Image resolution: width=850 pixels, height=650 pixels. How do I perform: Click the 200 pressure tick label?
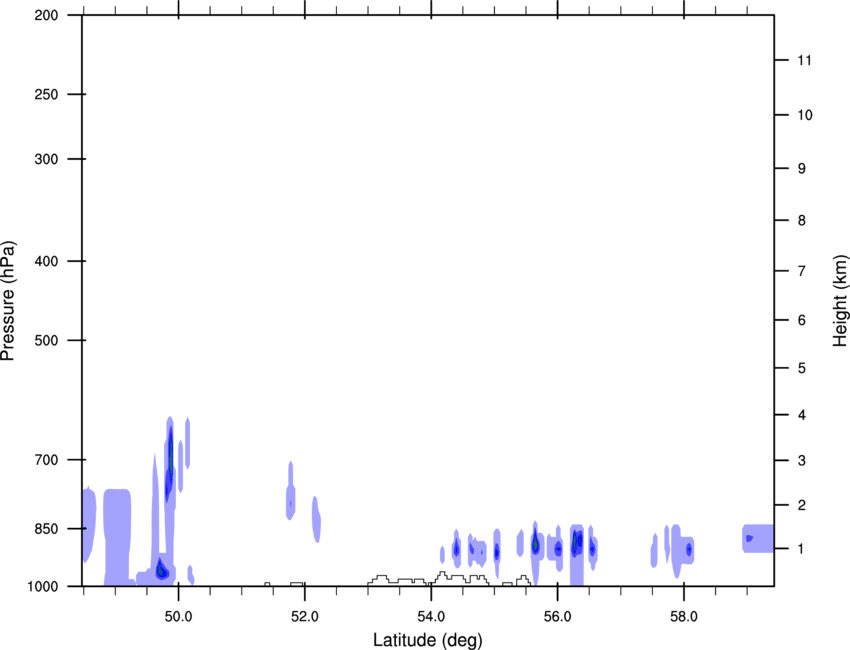pyautogui.click(x=46, y=15)
